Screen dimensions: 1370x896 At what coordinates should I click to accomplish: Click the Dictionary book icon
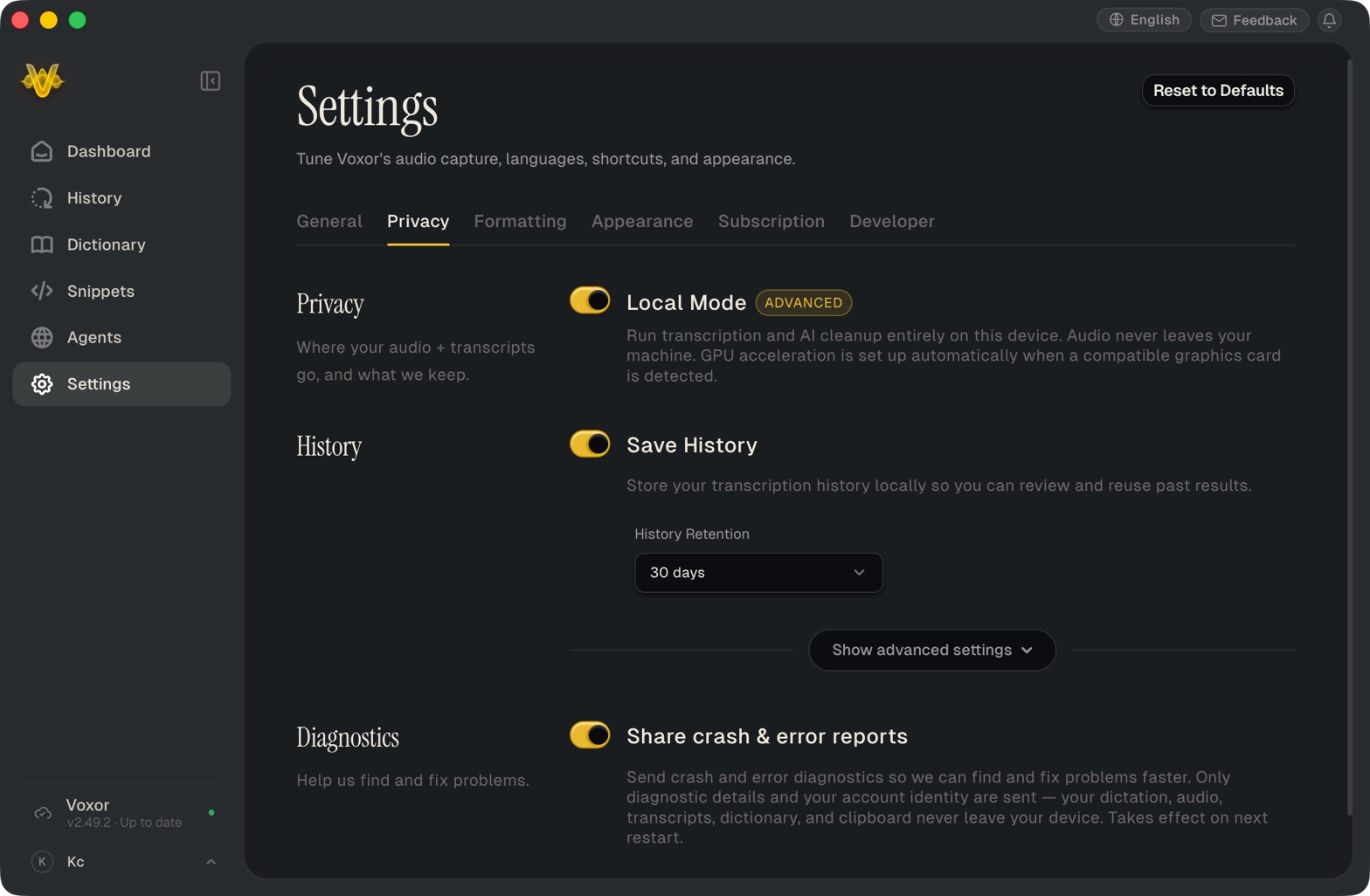point(42,245)
